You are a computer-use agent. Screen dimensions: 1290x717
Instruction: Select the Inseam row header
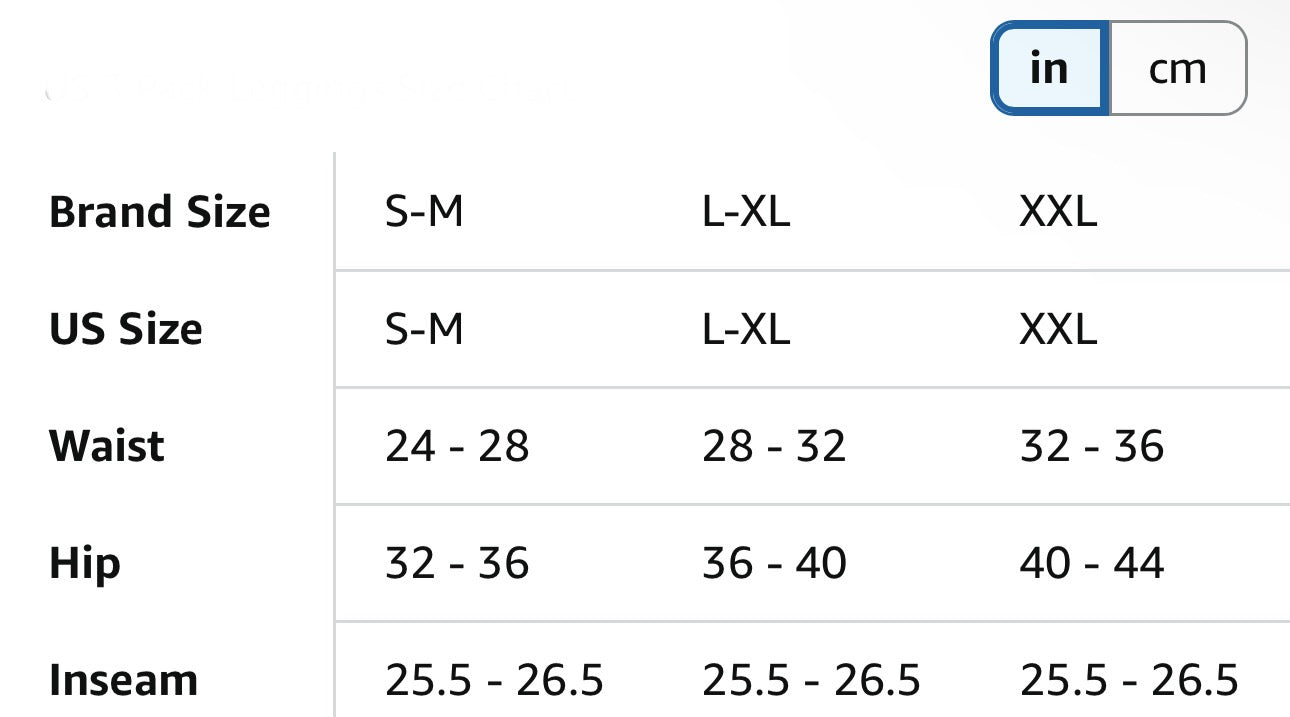(x=124, y=680)
